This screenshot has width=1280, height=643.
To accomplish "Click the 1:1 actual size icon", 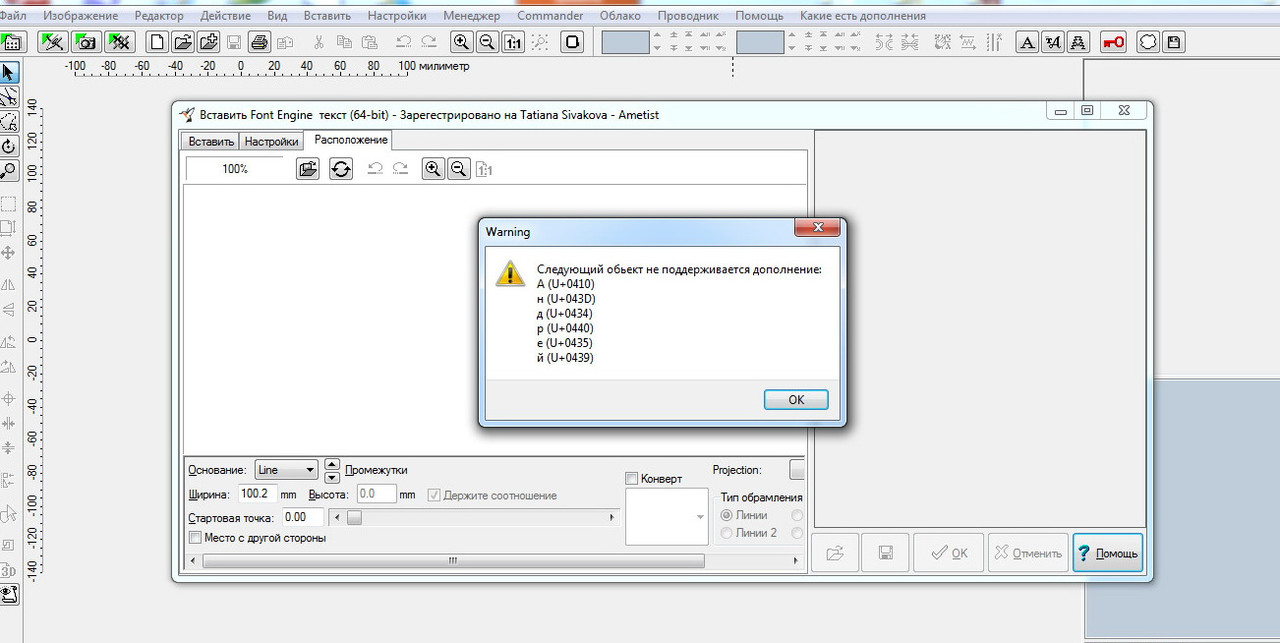I will click(x=513, y=42).
